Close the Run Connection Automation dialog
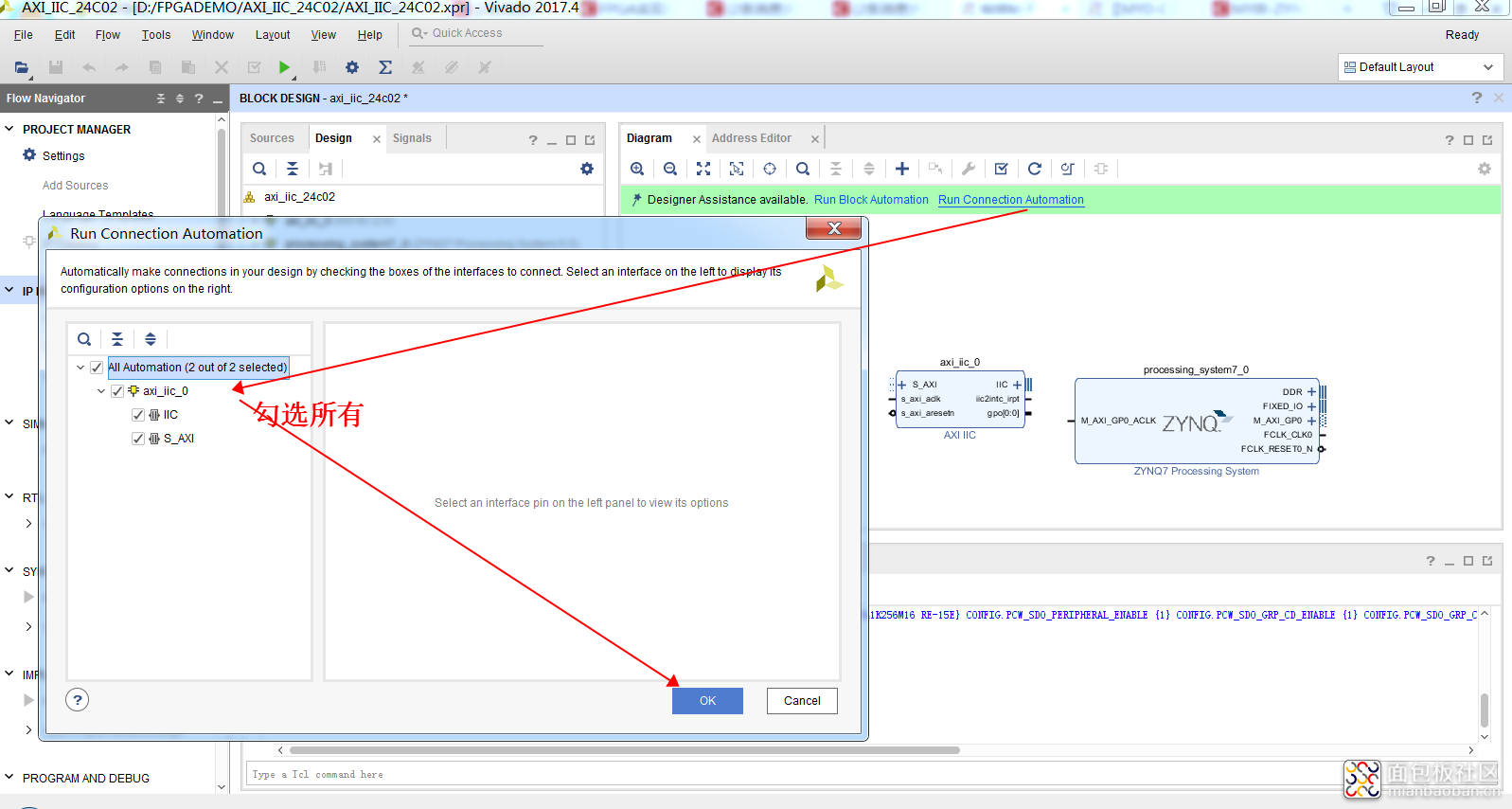The width and height of the screenshot is (1512, 809). tap(834, 228)
